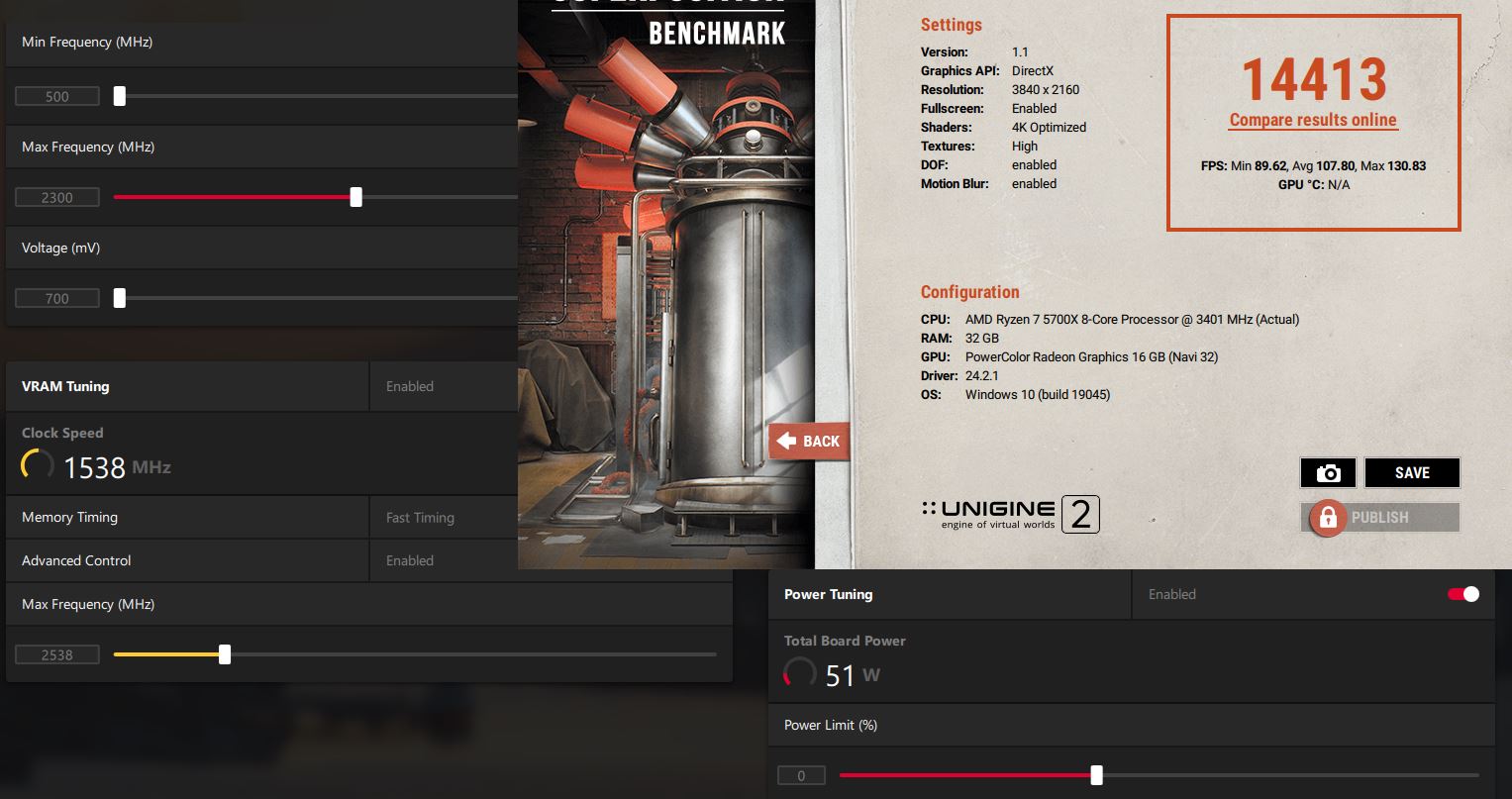This screenshot has height=799, width=1512.
Task: Save the benchmark results
Action: [x=1412, y=473]
